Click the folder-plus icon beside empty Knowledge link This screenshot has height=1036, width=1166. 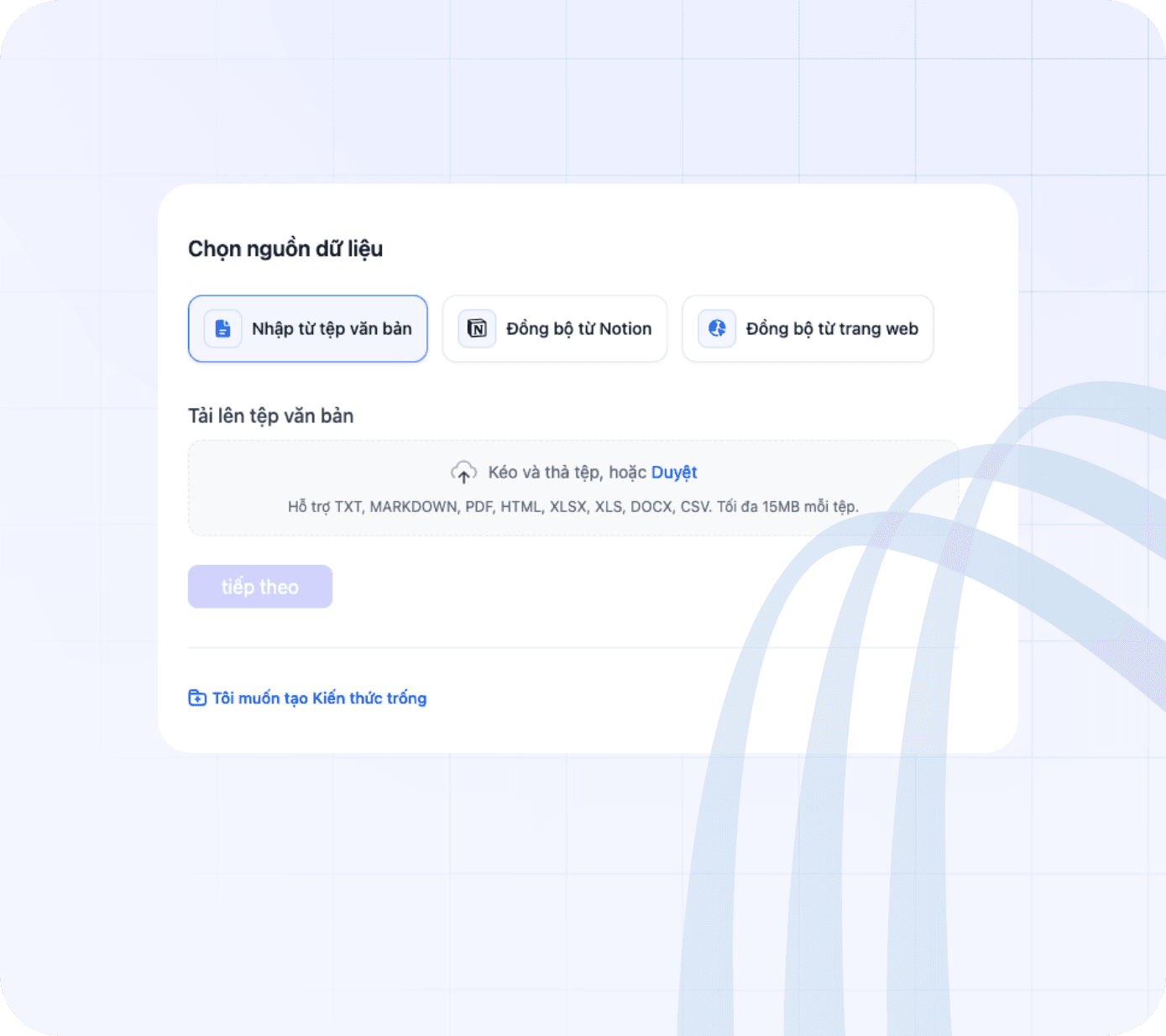click(197, 698)
